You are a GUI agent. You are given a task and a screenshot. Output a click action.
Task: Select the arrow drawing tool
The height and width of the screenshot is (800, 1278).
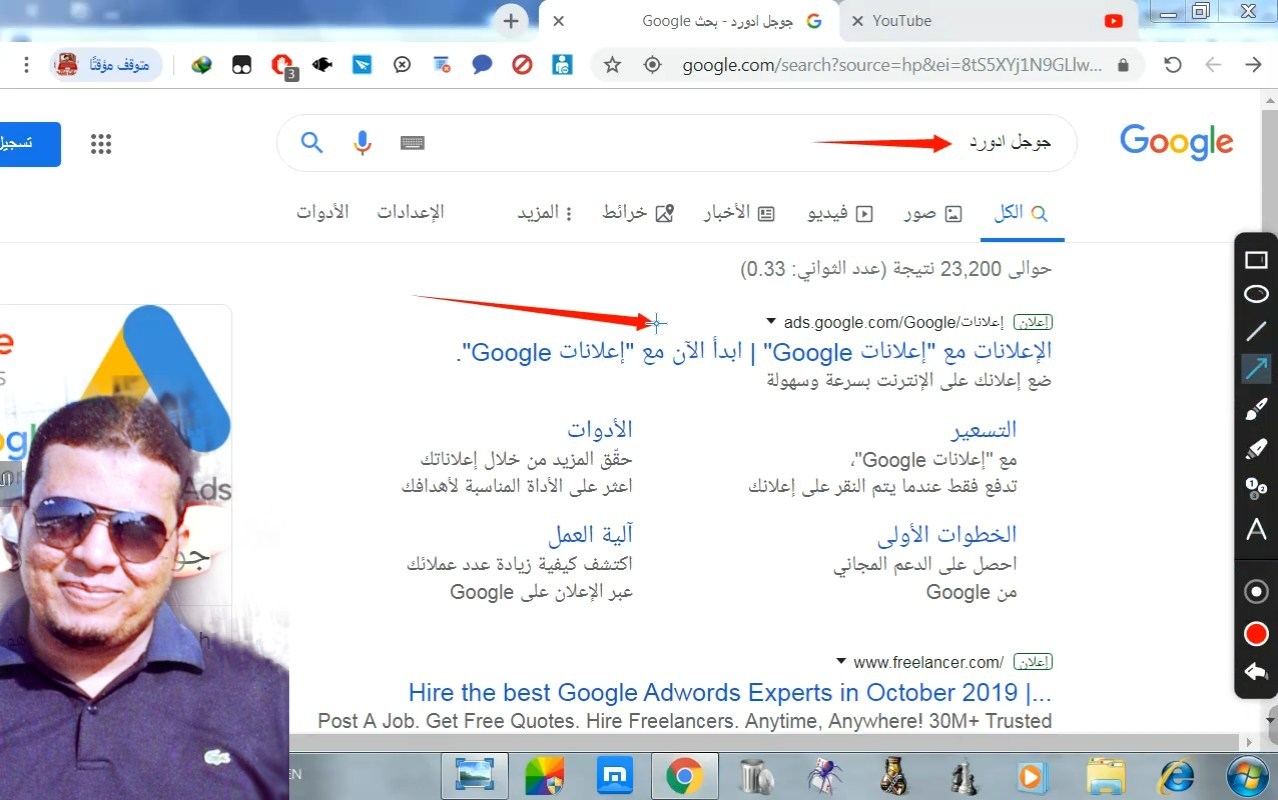click(1256, 369)
